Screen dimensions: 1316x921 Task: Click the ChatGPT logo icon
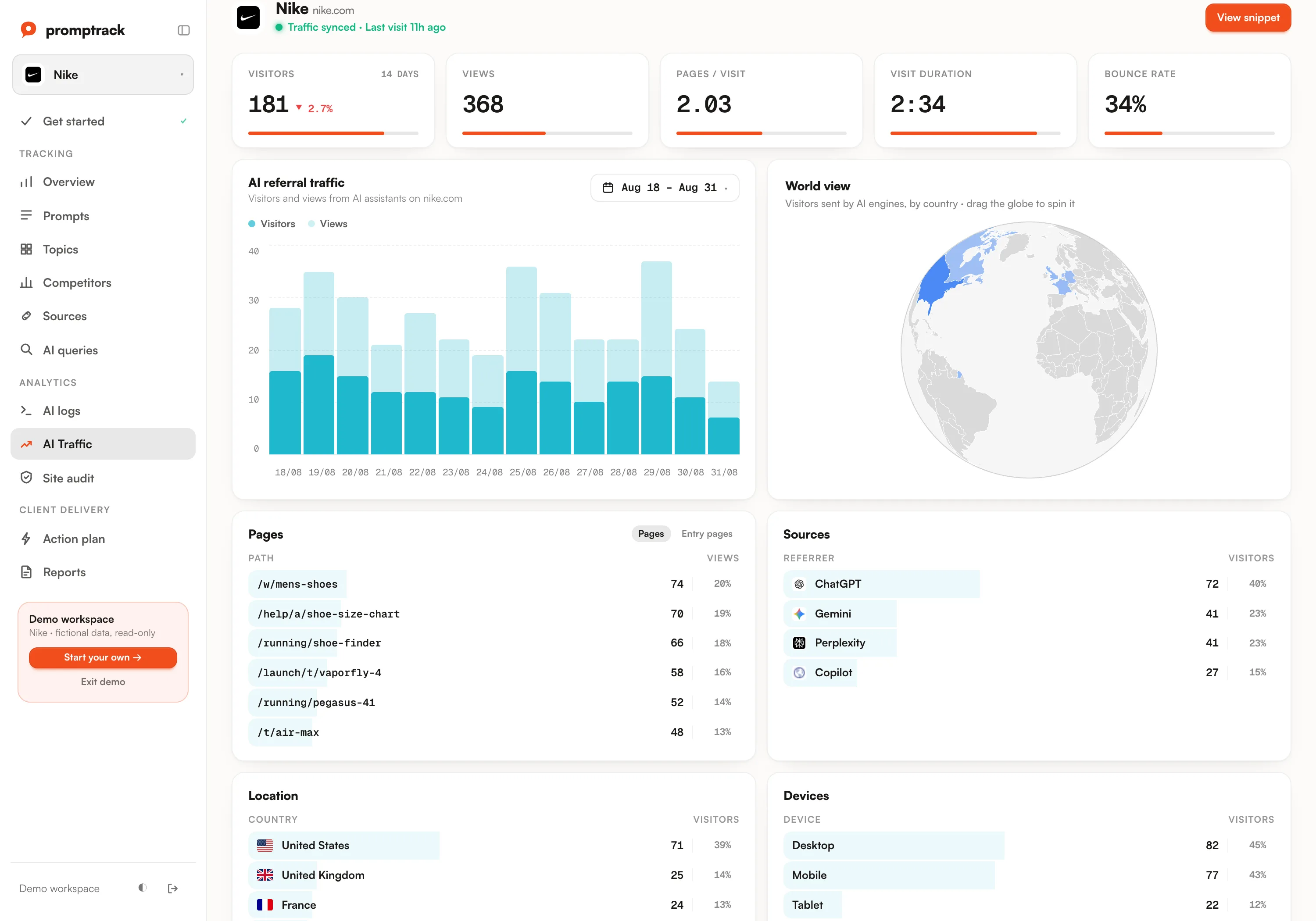(x=799, y=584)
